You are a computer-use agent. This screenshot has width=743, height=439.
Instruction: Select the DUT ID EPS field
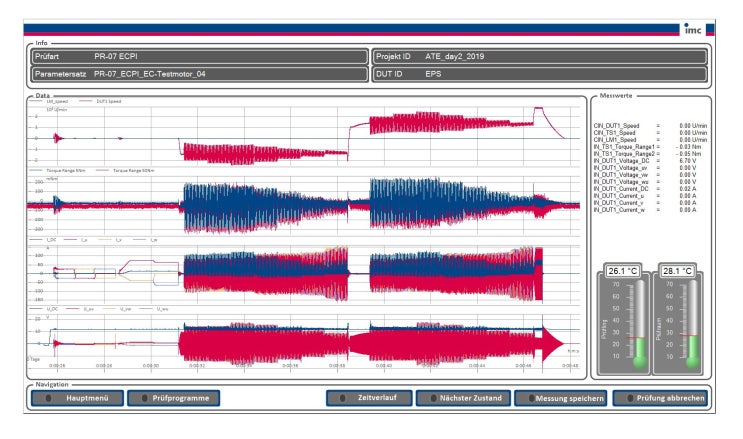click(x=539, y=74)
